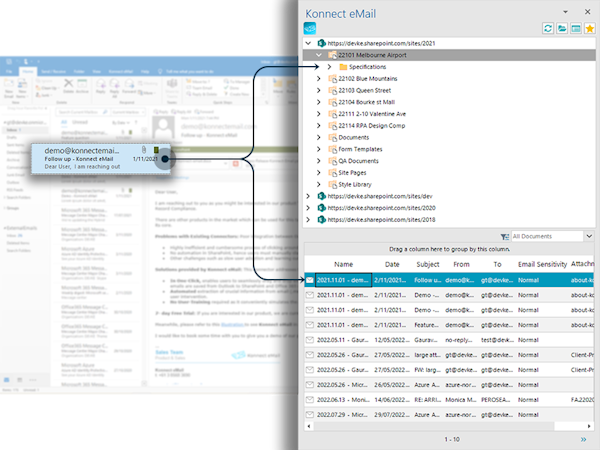This screenshot has height=450, width=600.
Task: Select https://devke.sharepoint.com/sites/2020 tree node
Action: point(382,208)
